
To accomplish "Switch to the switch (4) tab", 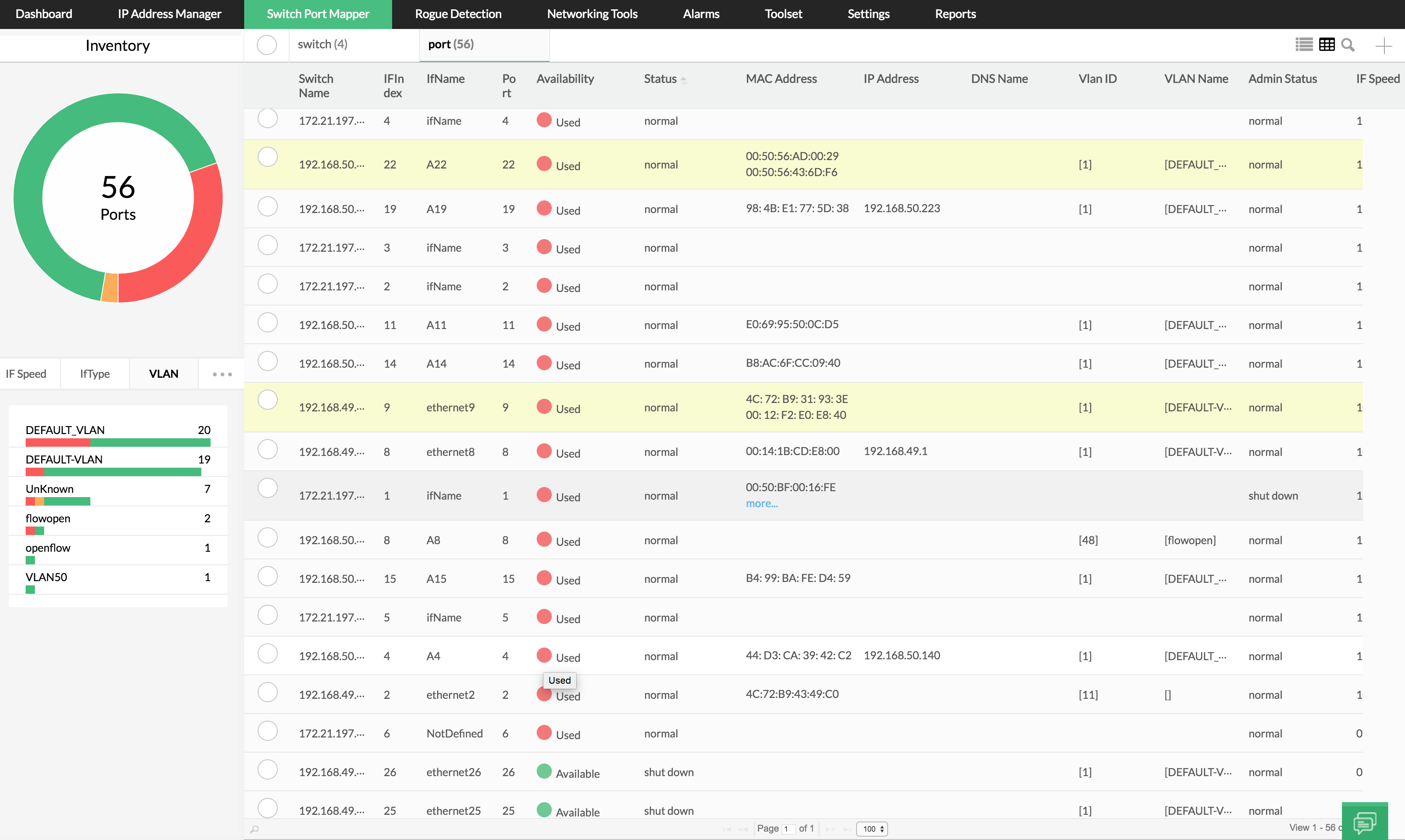I will pyautogui.click(x=323, y=44).
